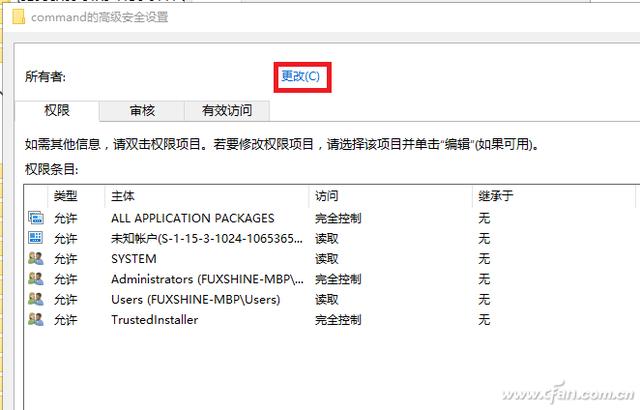640x410 pixels.
Task: Select the SYSTEM principal entry
Action: pyautogui.click(x=134, y=259)
